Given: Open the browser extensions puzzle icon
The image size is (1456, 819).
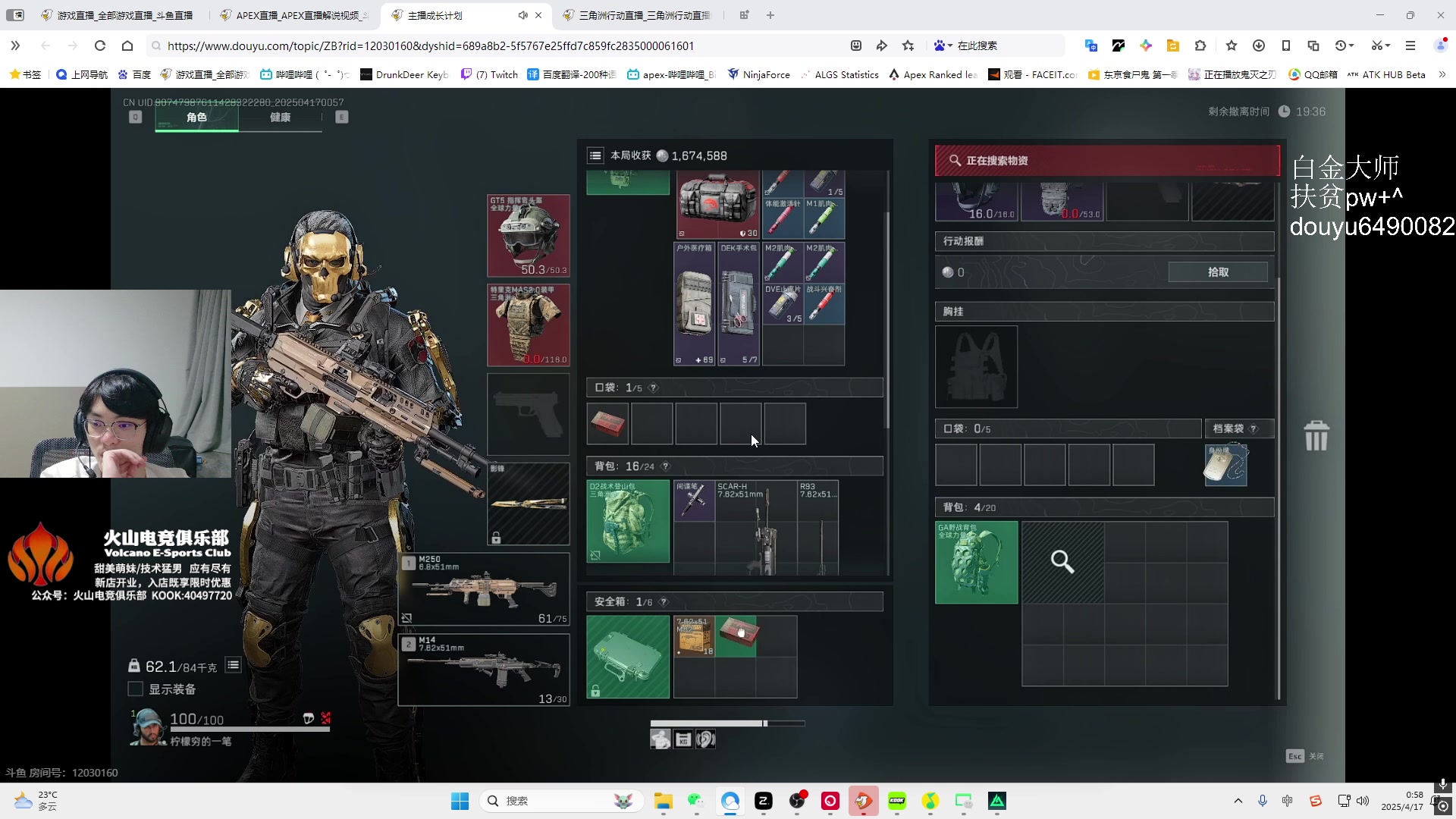Looking at the screenshot, I should point(1200,45).
